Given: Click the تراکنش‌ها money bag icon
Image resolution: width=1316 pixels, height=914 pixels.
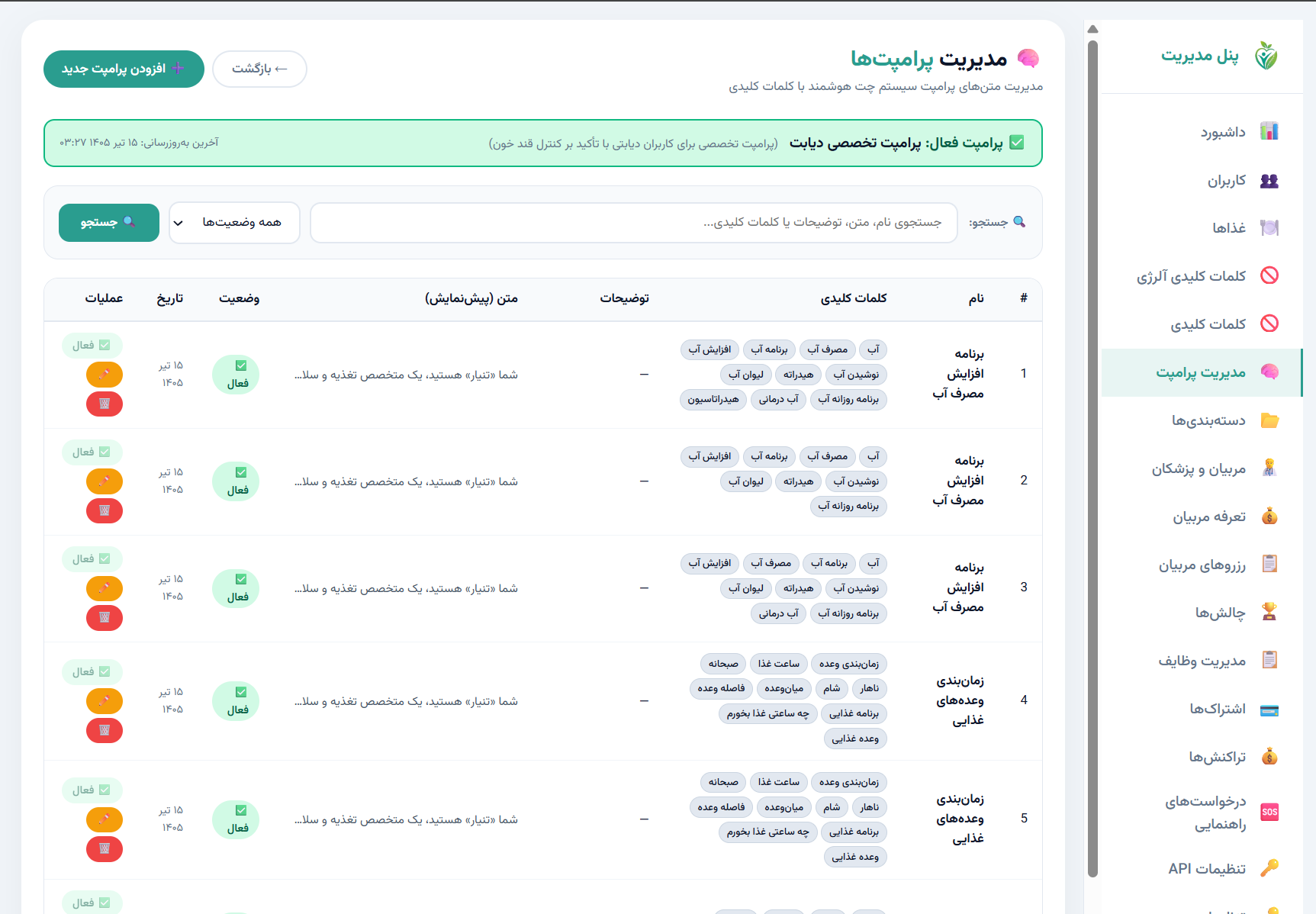Looking at the screenshot, I should pos(1269,757).
